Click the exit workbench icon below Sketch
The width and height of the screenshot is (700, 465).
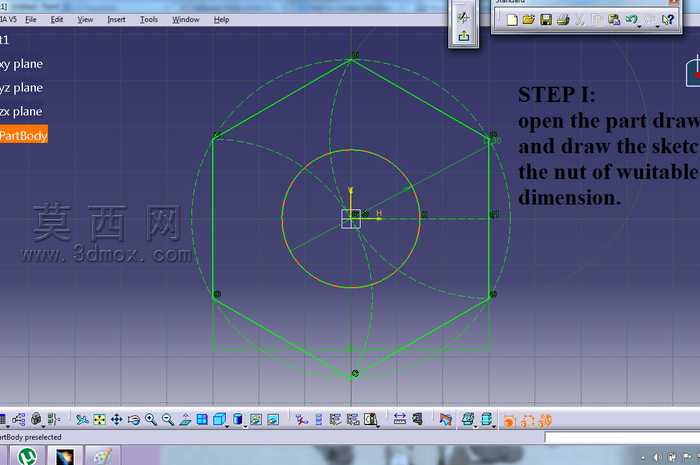point(463,36)
